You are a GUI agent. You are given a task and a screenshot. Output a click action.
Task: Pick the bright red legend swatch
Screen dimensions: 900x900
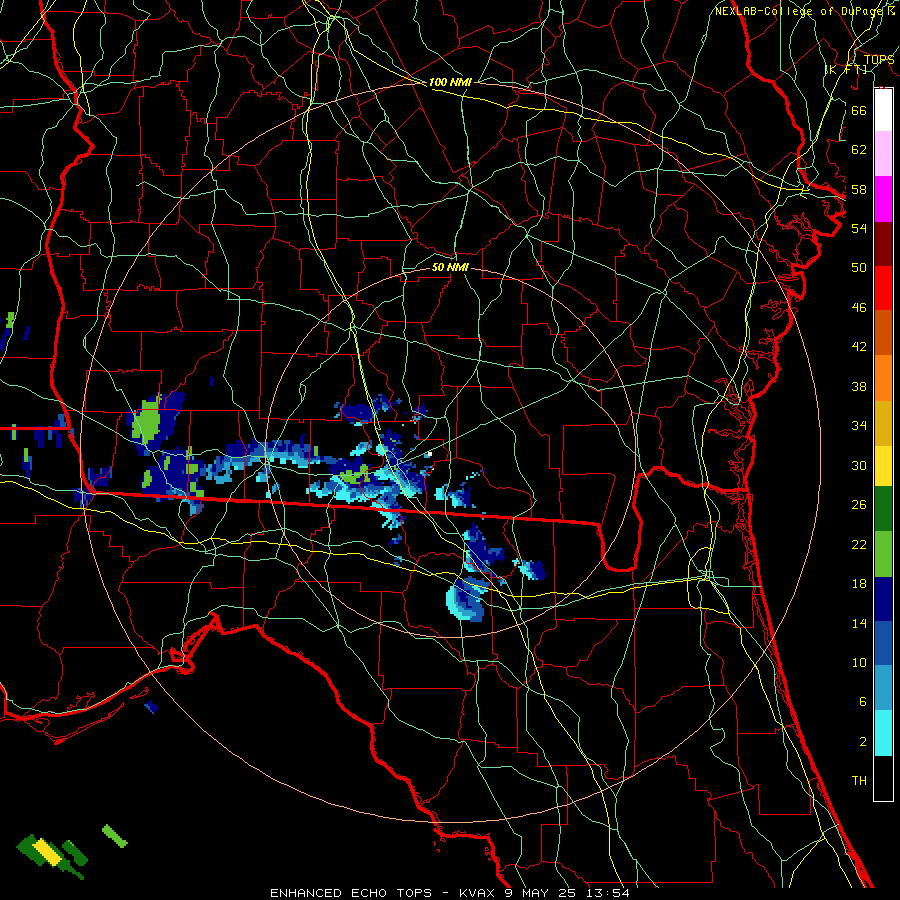point(883,288)
